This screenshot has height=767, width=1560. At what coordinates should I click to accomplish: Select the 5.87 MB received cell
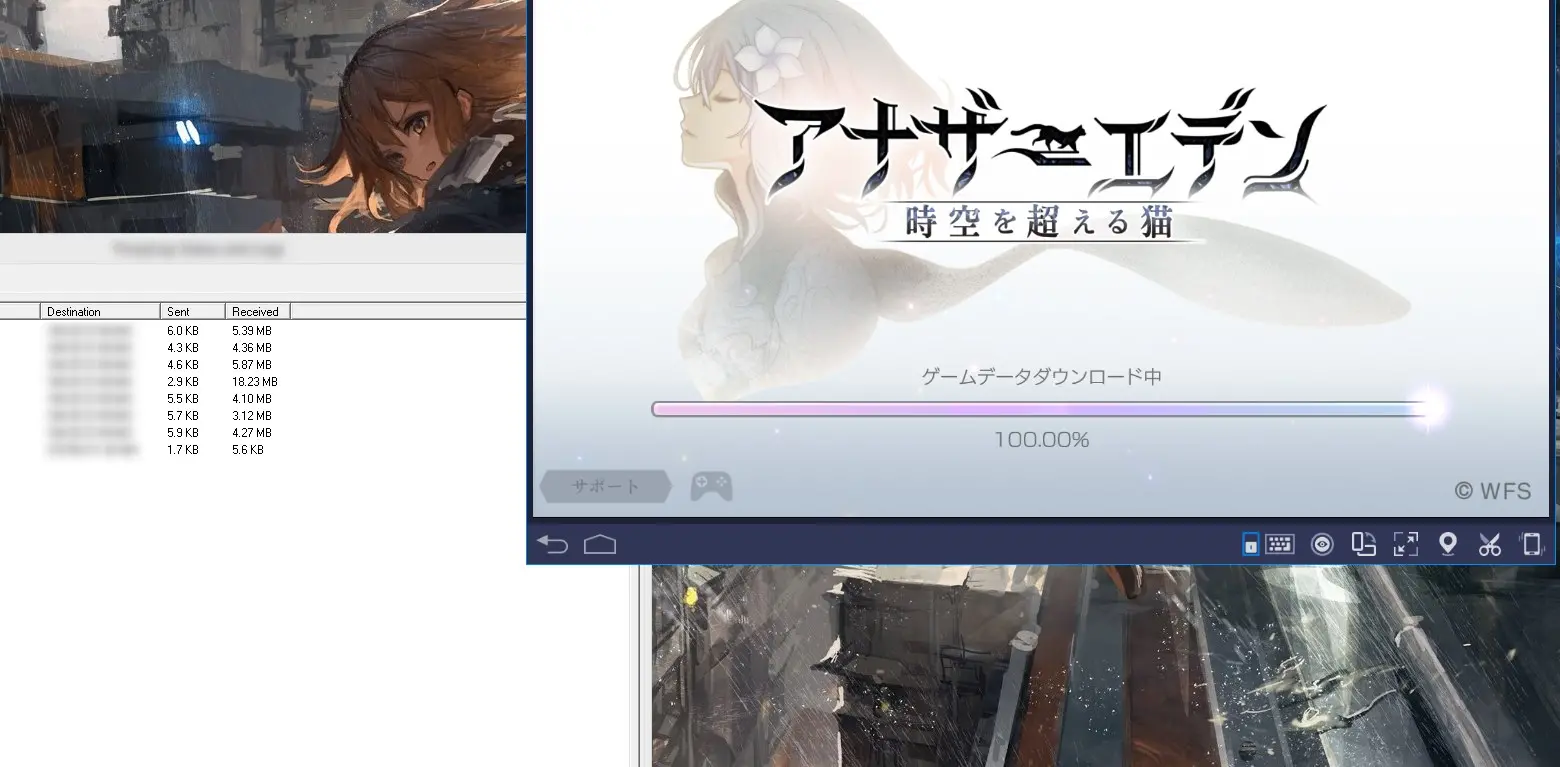pos(252,365)
